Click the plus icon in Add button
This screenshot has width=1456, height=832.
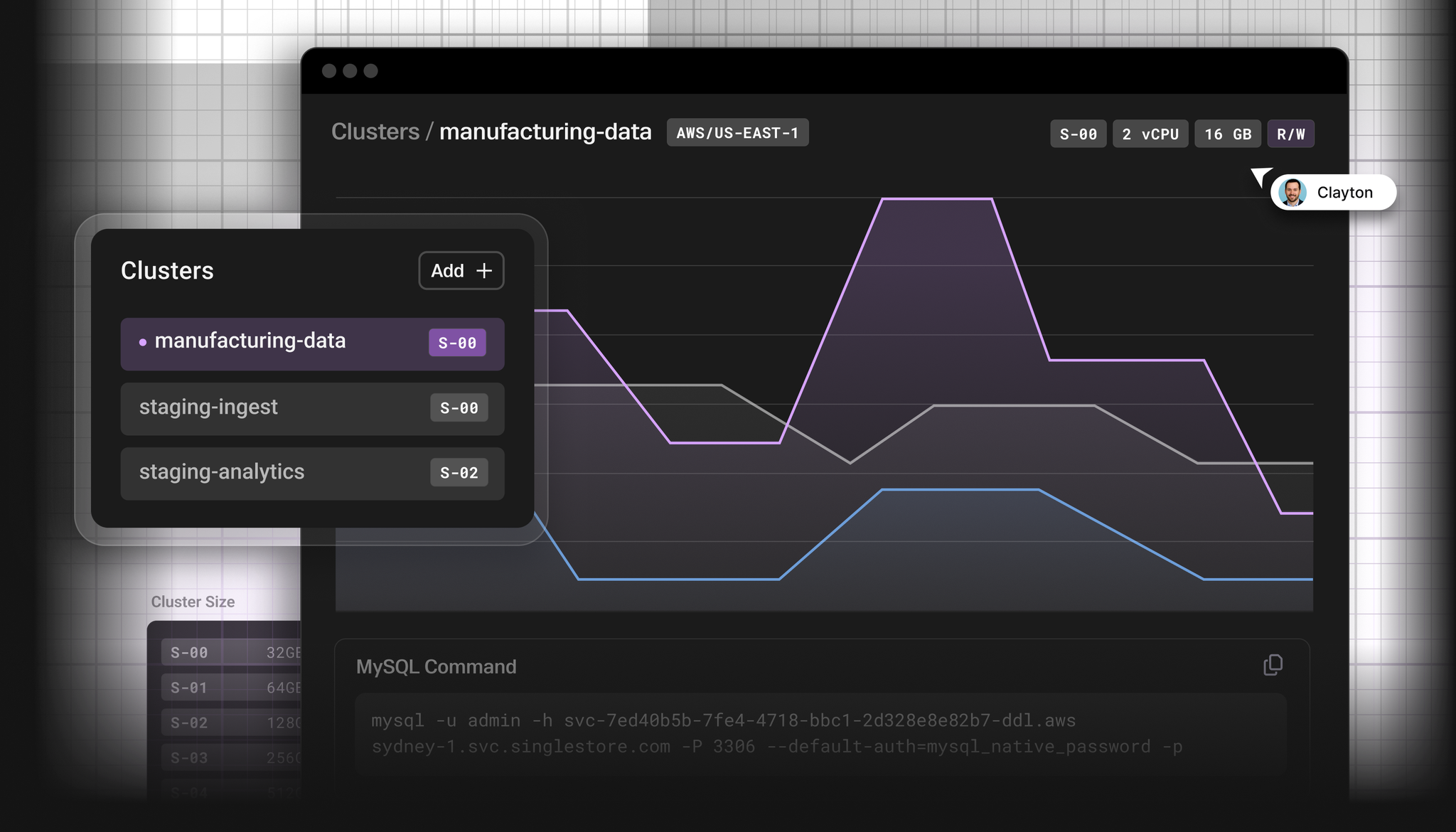pos(484,271)
